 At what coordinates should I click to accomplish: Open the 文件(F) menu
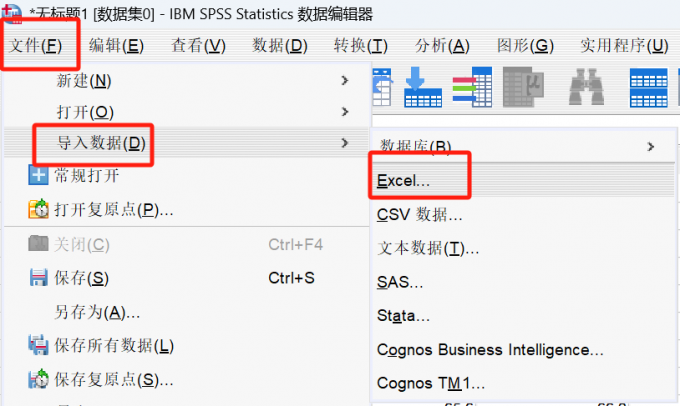pos(36,45)
